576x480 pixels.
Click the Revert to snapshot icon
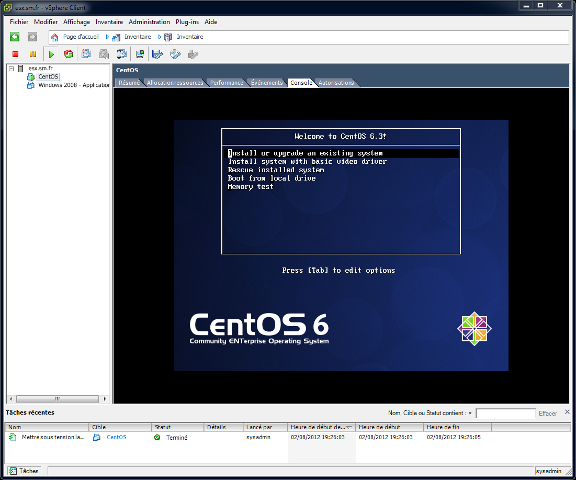tap(104, 54)
